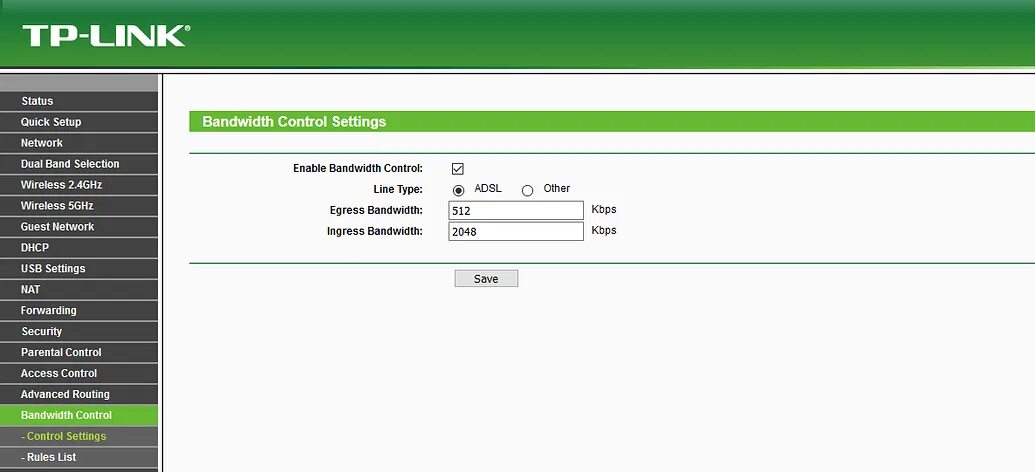Toggle Enable Bandwidth Control checkbox
Viewport: 1035px width, 472px height.
pyautogui.click(x=457, y=169)
